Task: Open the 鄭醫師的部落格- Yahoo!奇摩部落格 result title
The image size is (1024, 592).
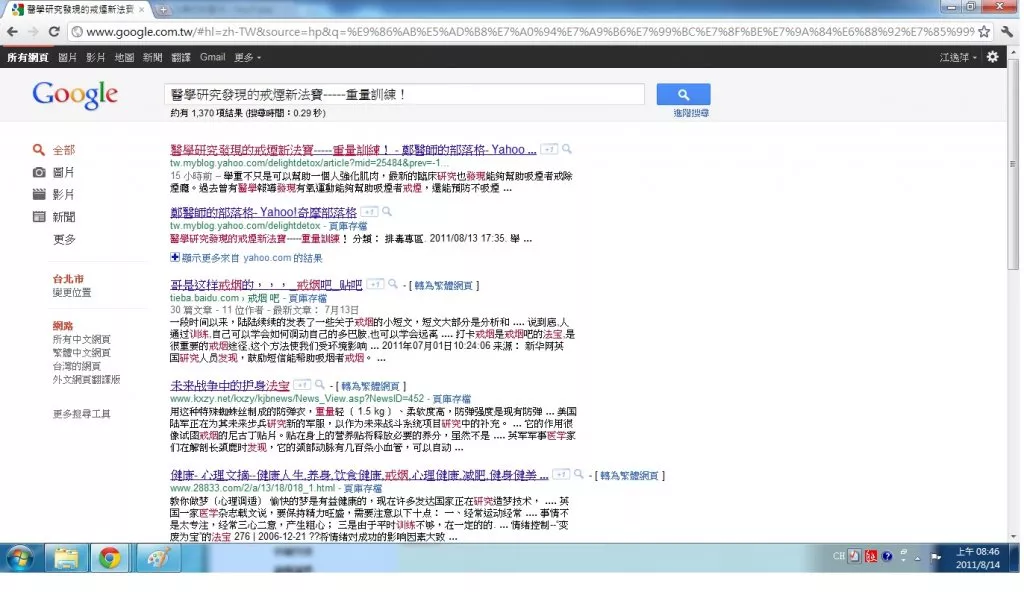Action: [x=263, y=212]
